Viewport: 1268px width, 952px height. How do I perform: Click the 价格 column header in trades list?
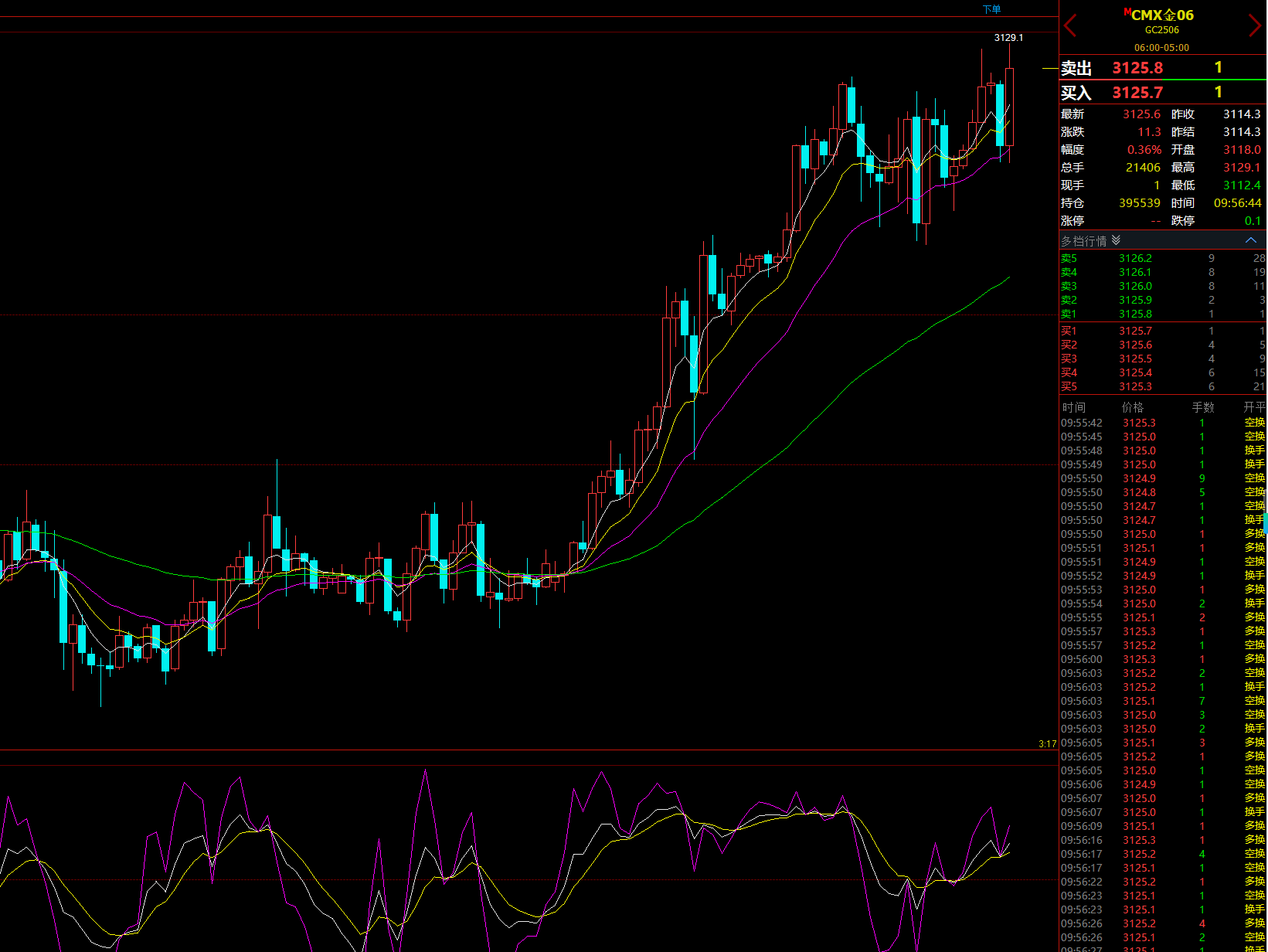(x=1133, y=407)
